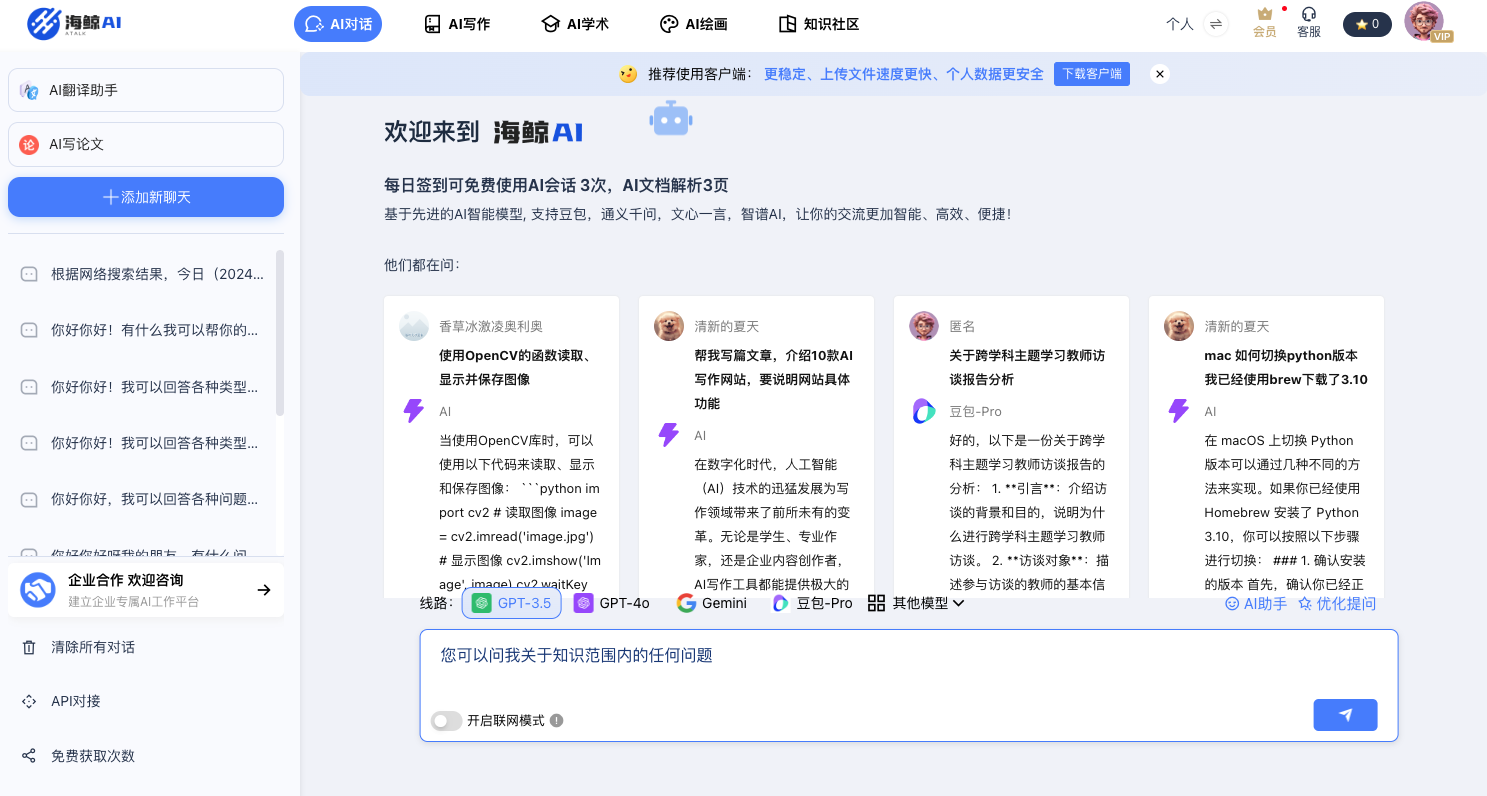This screenshot has width=1487, height=796.
Task: Click the 香草冰激凌奥利奥 user avatar
Action: tap(414, 326)
